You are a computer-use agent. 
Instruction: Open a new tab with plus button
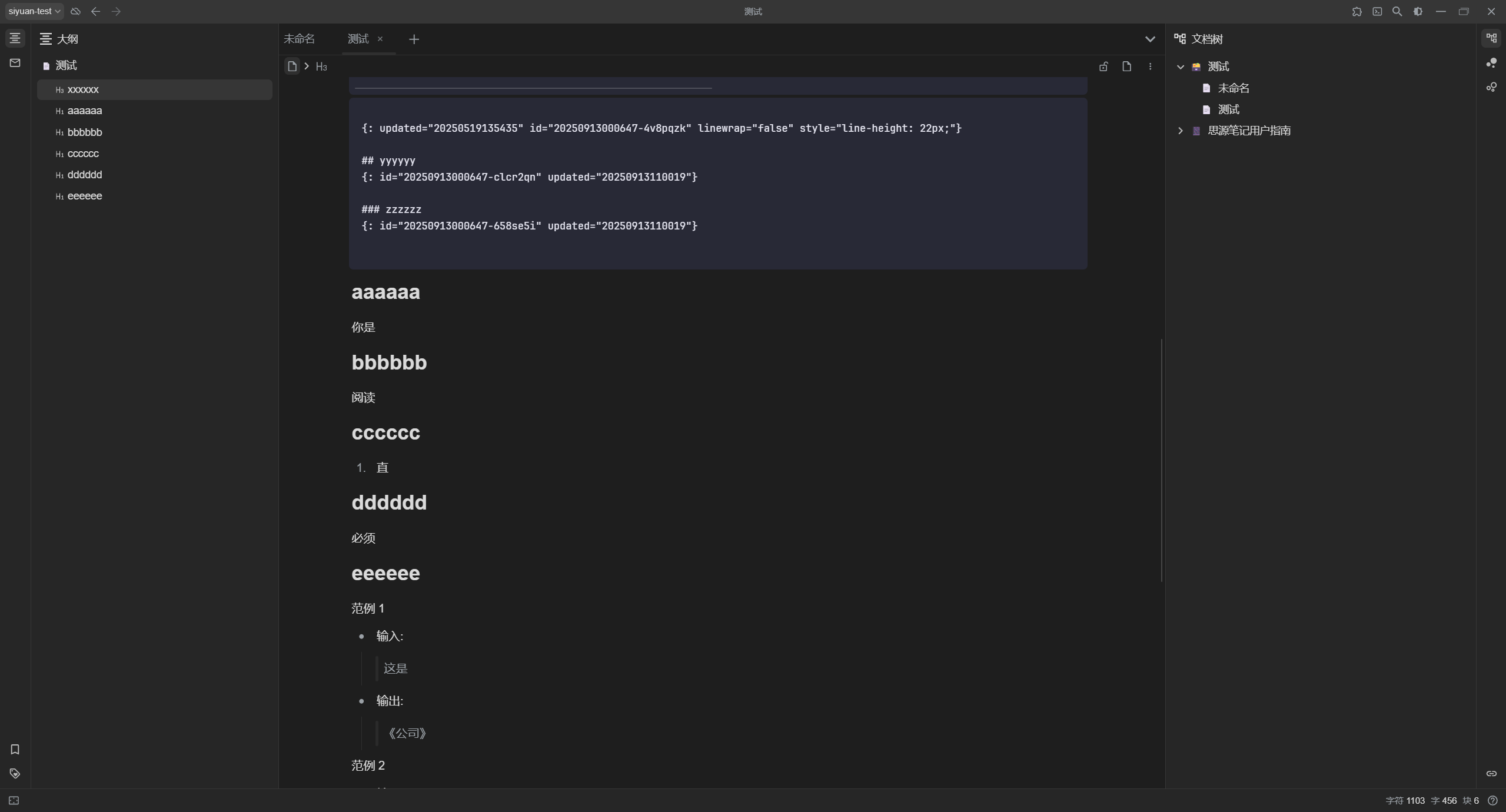[x=414, y=39]
